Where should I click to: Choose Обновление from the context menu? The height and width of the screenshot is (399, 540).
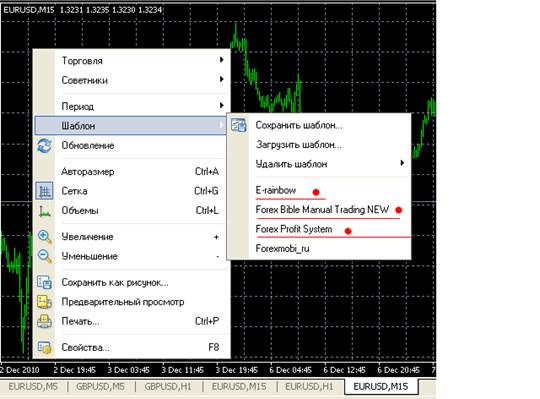[x=132, y=146]
